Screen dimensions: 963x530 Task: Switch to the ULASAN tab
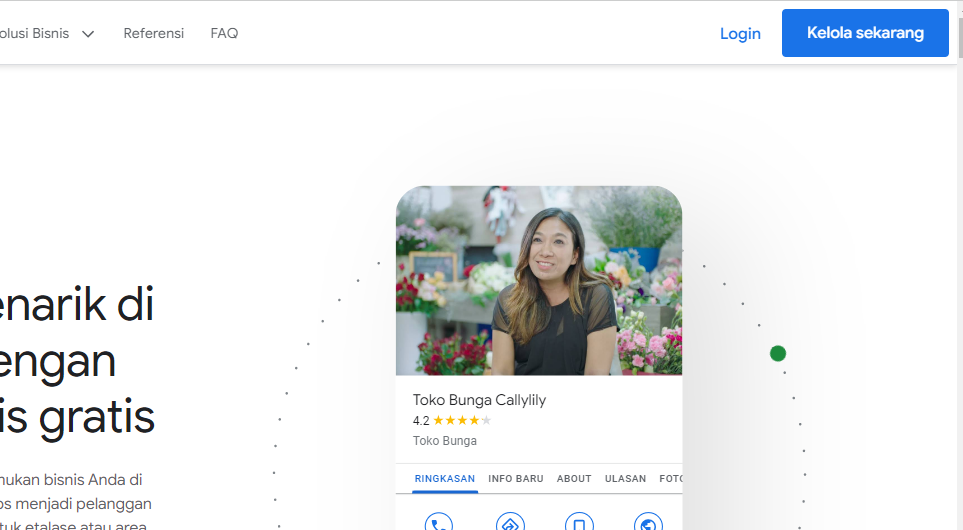point(625,478)
